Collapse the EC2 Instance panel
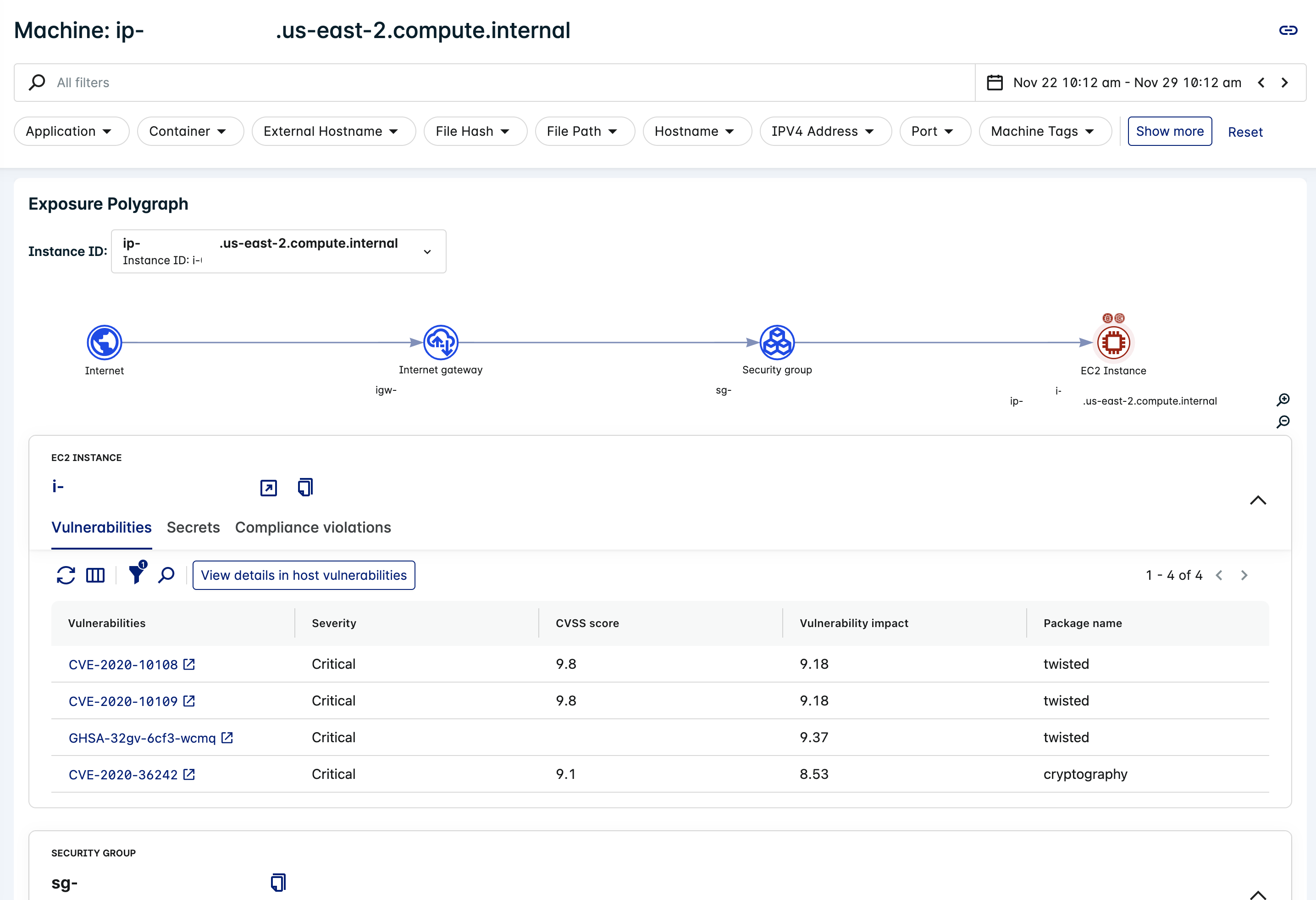Image resolution: width=1316 pixels, height=900 pixels. pos(1258,500)
